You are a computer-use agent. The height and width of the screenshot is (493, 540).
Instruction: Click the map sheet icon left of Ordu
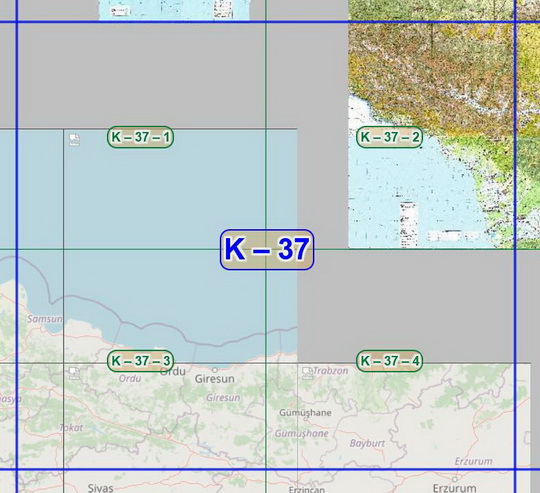pos(74,373)
